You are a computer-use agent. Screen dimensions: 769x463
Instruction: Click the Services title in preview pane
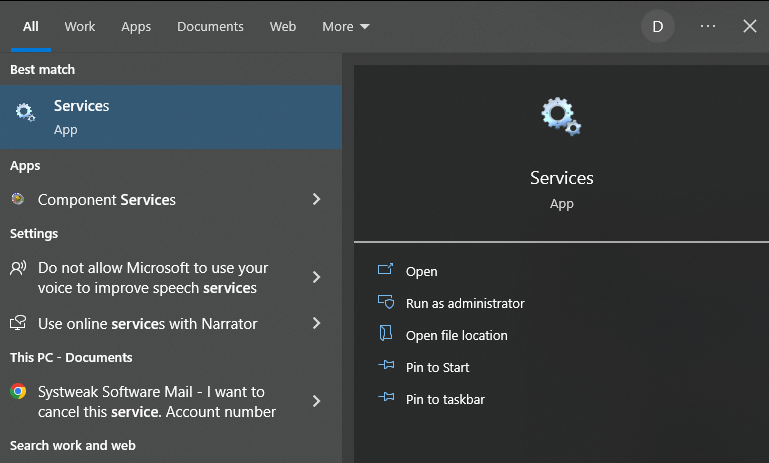(x=562, y=178)
